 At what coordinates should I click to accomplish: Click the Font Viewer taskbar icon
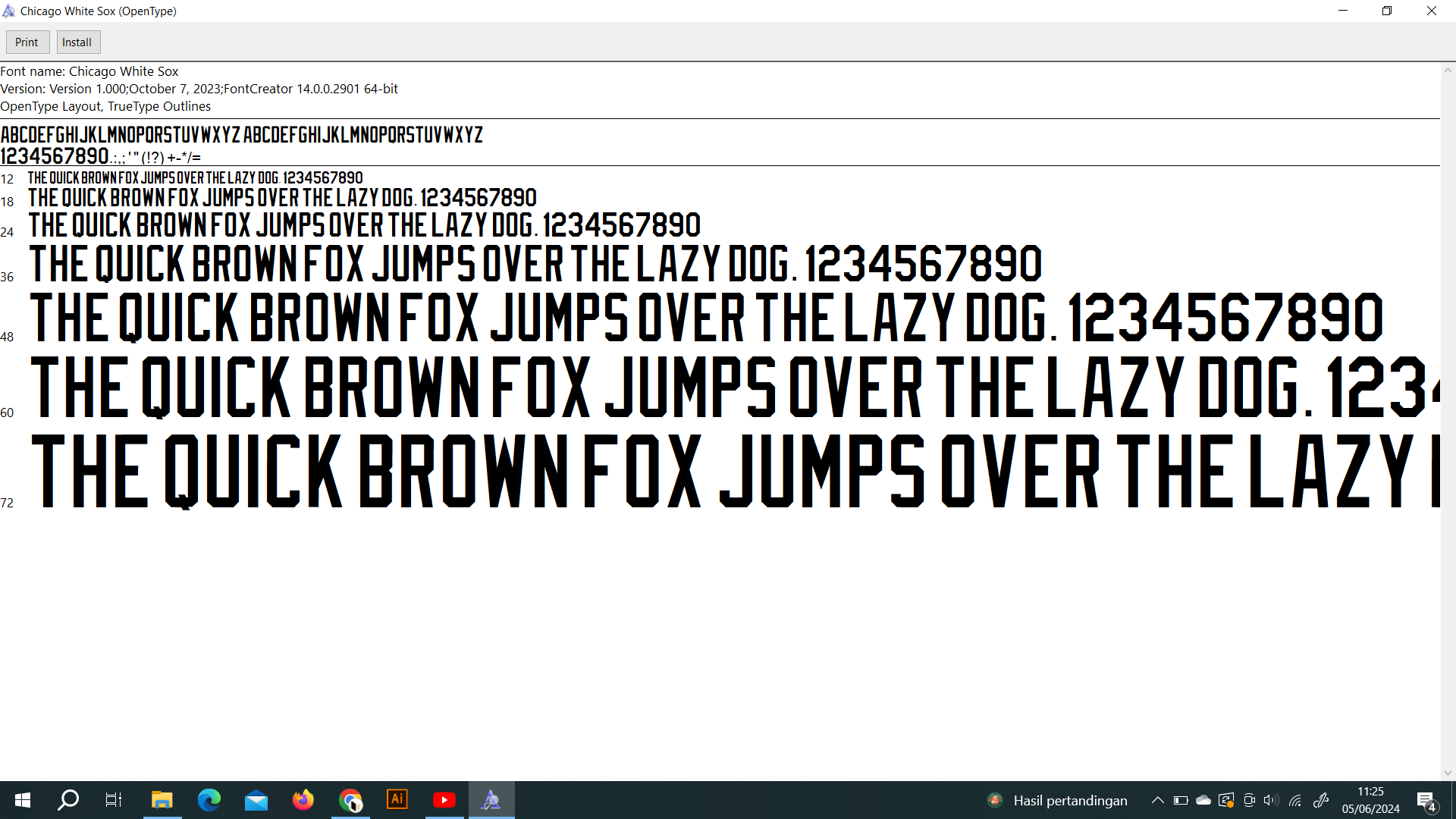coord(491,800)
